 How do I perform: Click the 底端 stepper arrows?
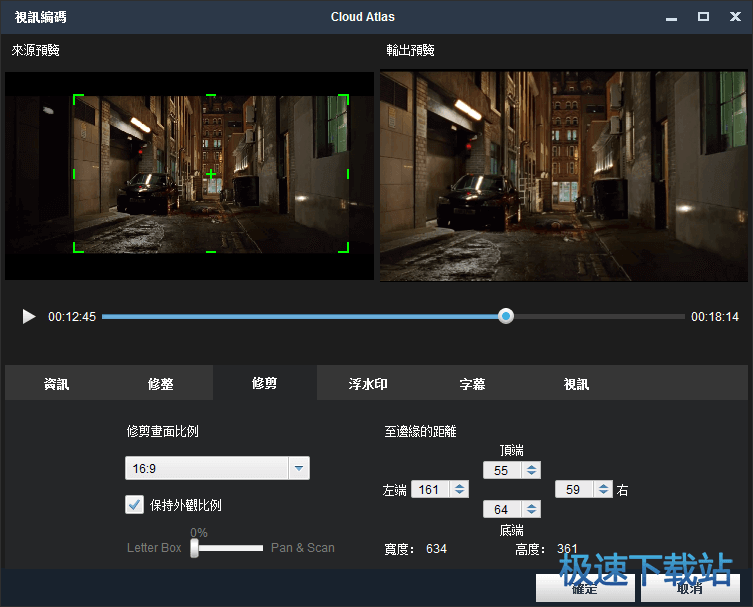click(531, 509)
